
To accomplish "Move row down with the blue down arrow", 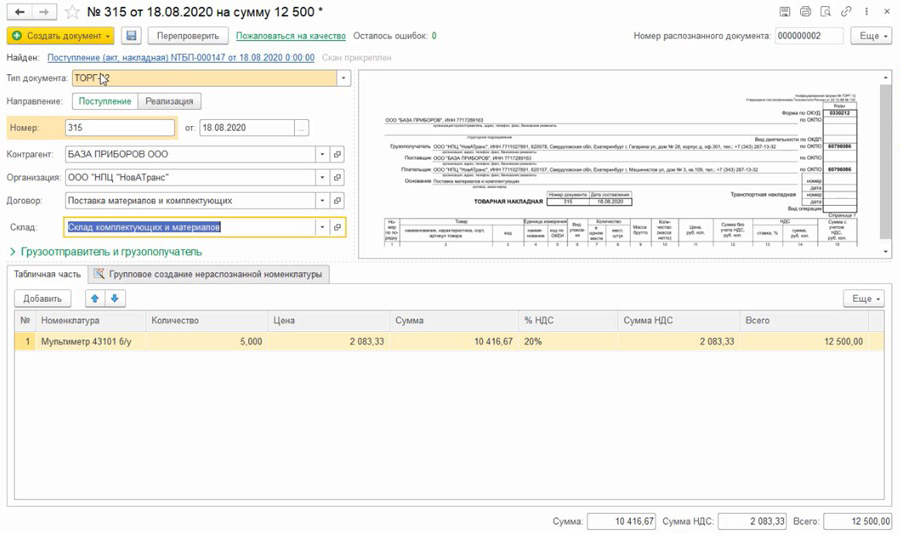I will point(115,298).
